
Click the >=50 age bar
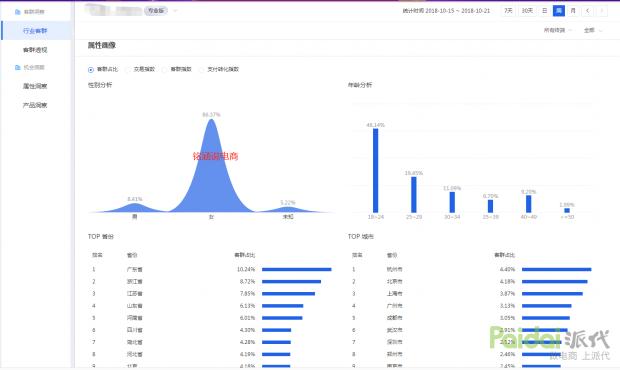(567, 210)
